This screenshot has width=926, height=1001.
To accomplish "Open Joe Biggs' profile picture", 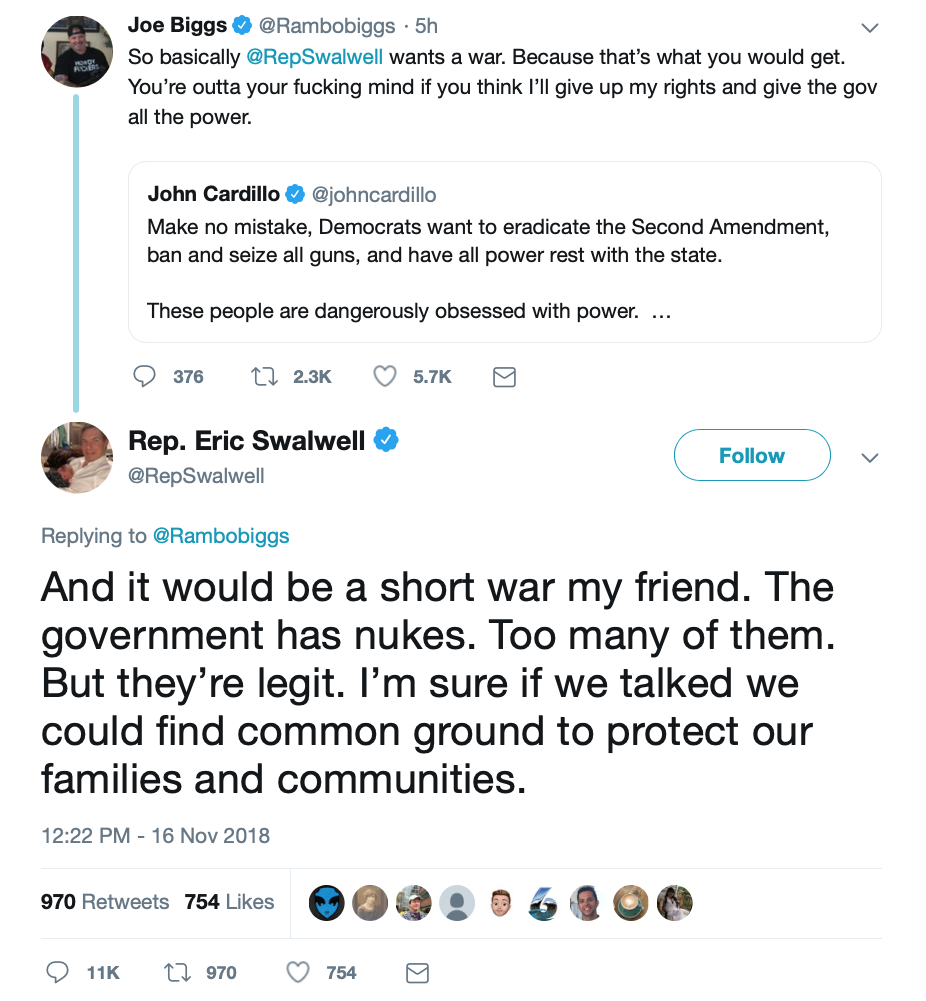I will (77, 52).
